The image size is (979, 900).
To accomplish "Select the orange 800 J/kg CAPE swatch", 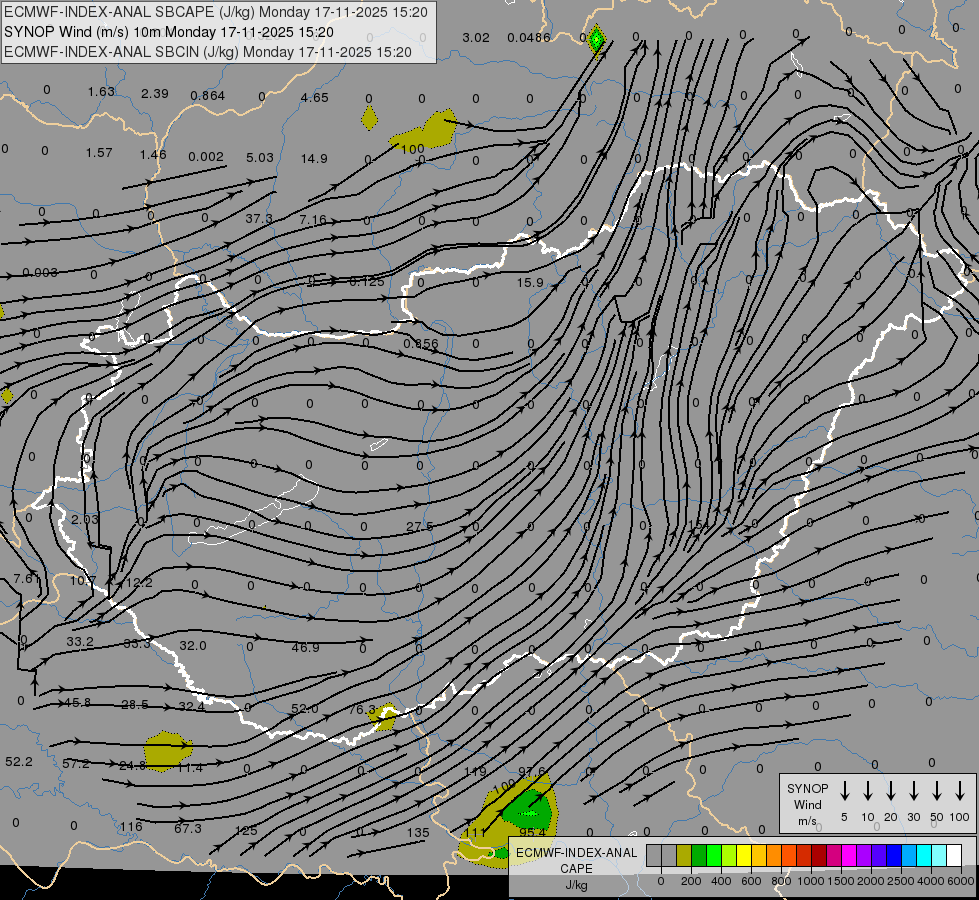I will coord(774,856).
